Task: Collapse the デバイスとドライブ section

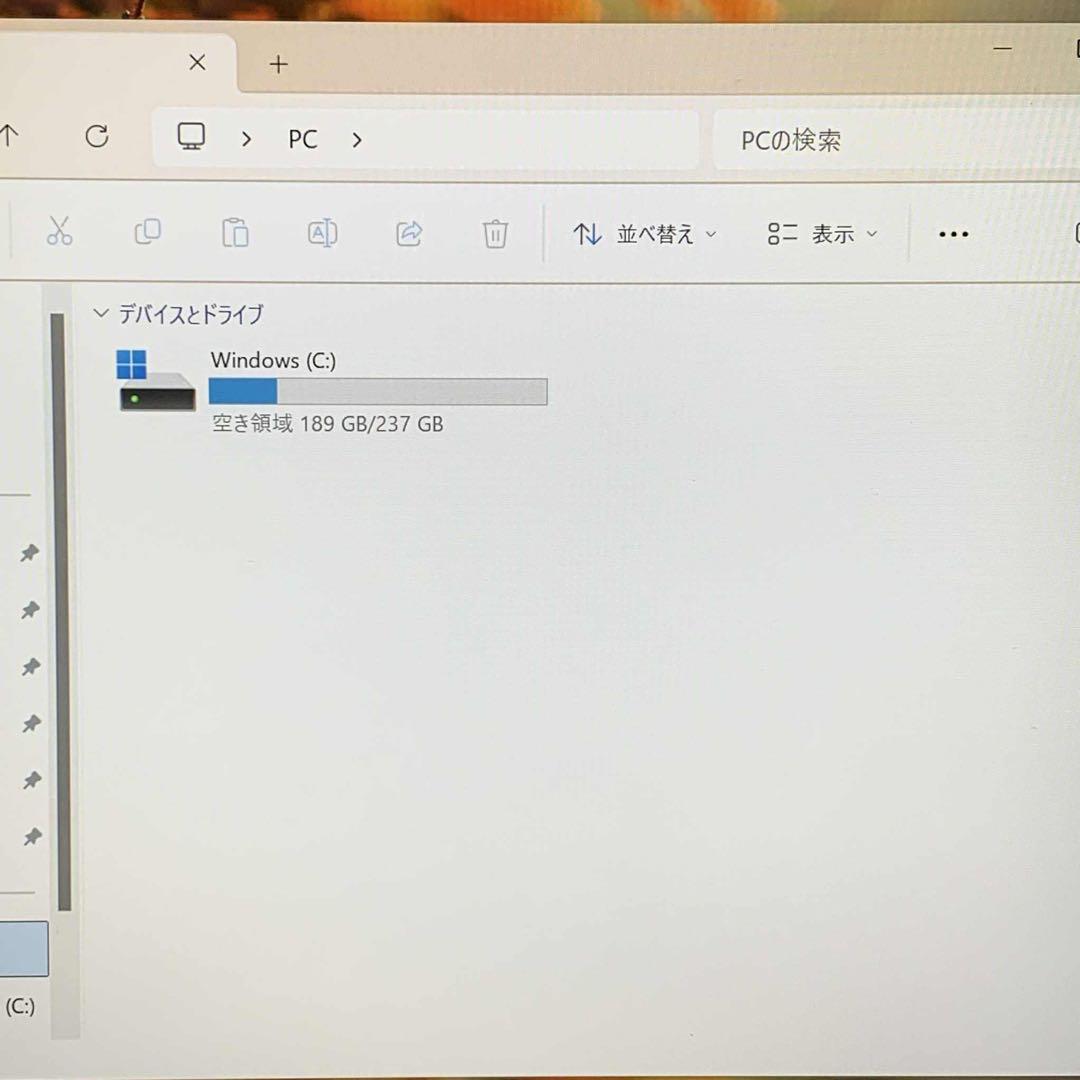Action: (x=100, y=312)
